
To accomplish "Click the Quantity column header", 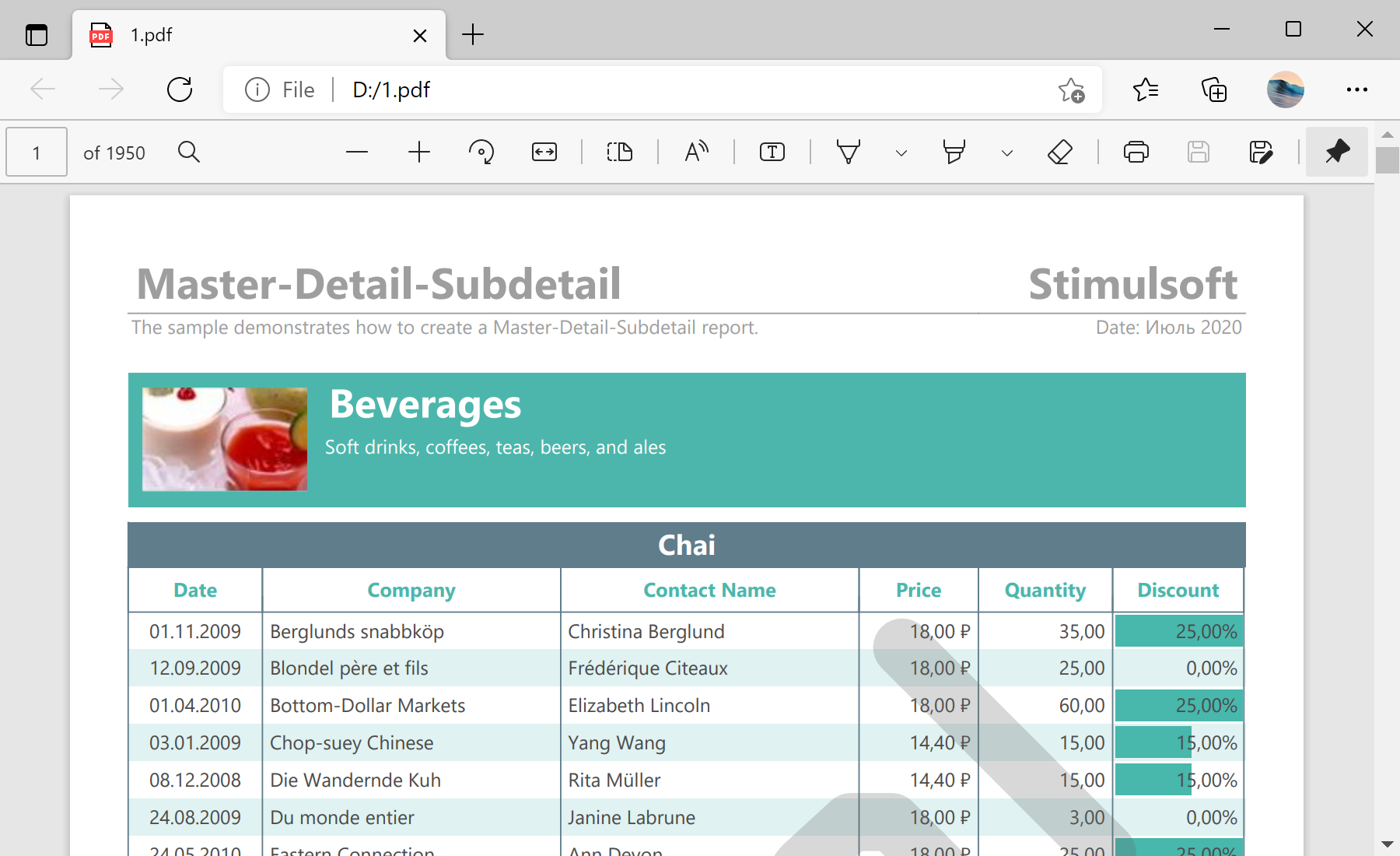I will (x=1045, y=591).
